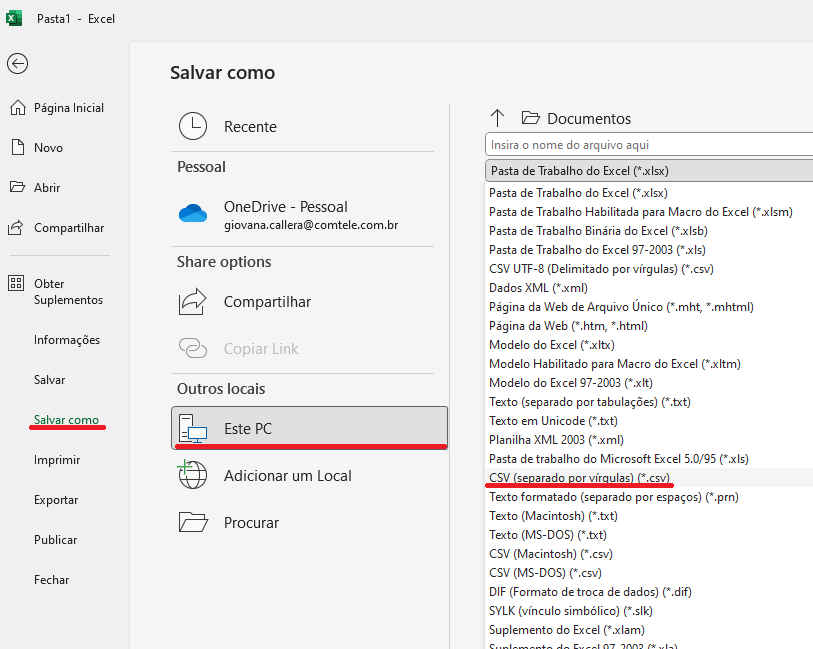Click the grid icon for Obter Suplementos
Image resolution: width=813 pixels, height=649 pixels.
point(16,283)
